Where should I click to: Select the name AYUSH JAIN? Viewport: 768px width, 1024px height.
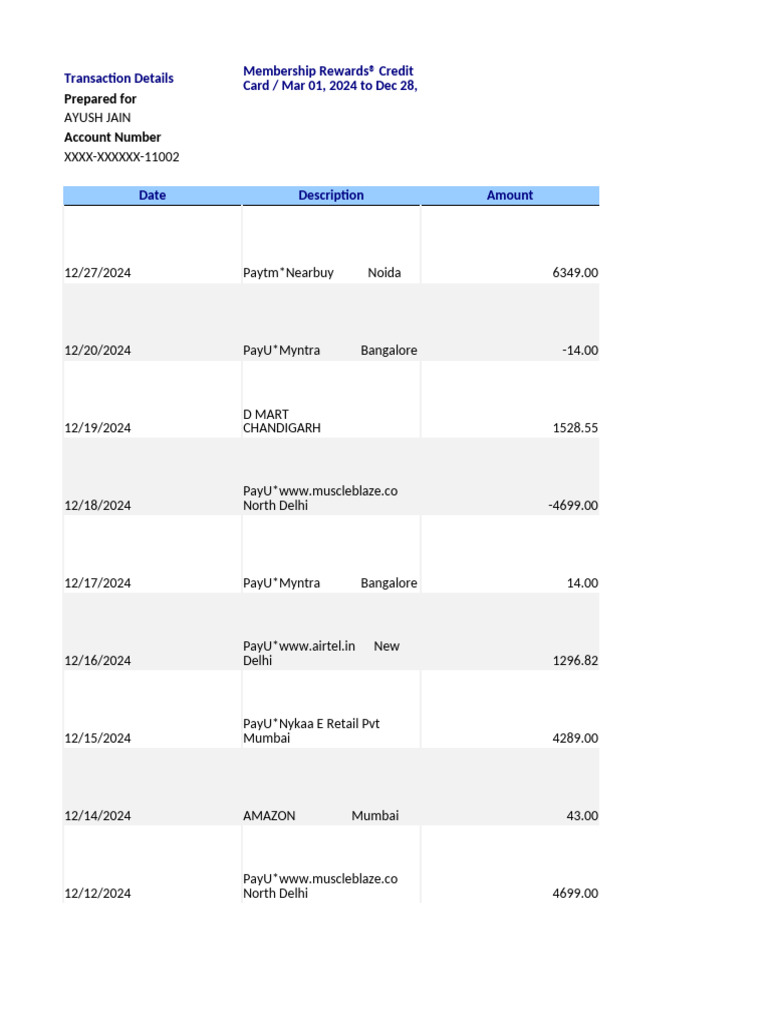click(x=97, y=118)
